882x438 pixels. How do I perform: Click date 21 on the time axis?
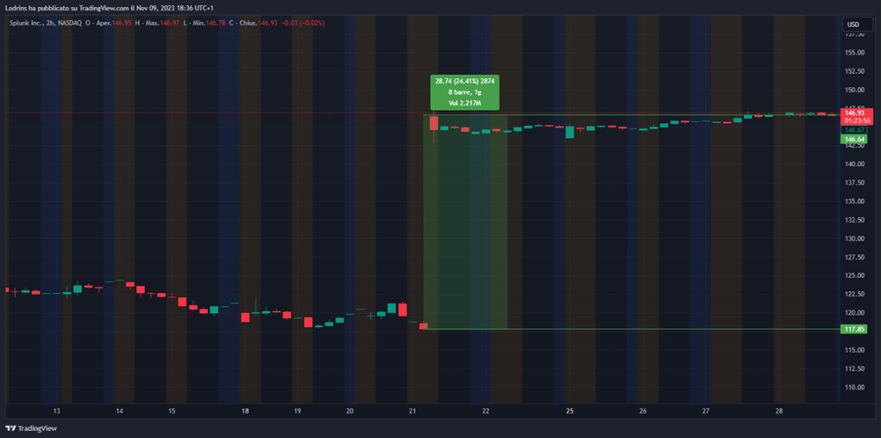click(x=413, y=411)
